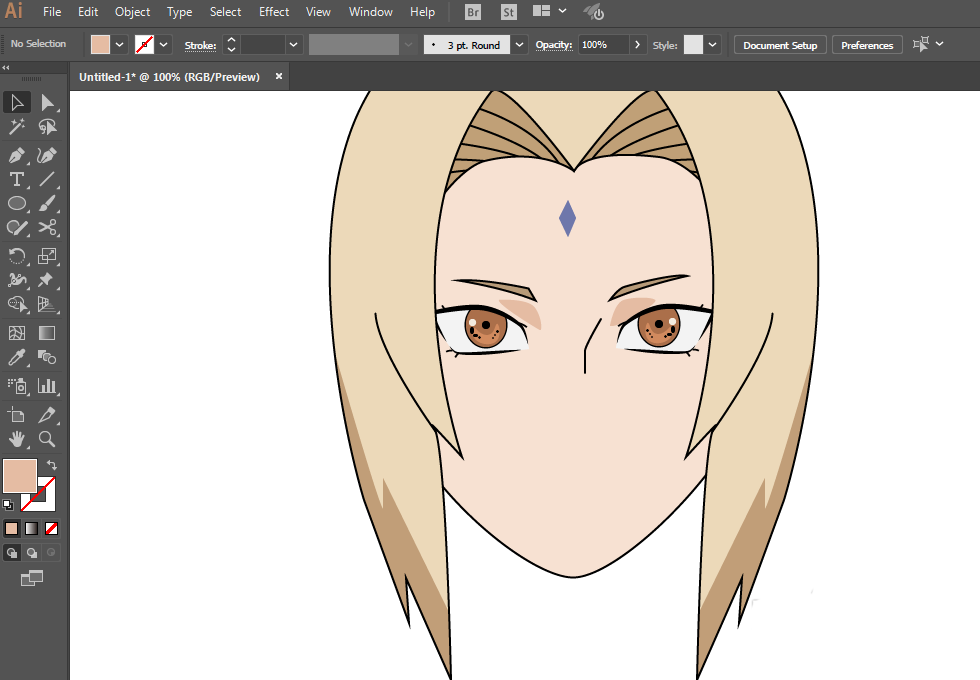The height and width of the screenshot is (680, 980).
Task: Select the Direct Selection tool
Action: tap(47, 102)
